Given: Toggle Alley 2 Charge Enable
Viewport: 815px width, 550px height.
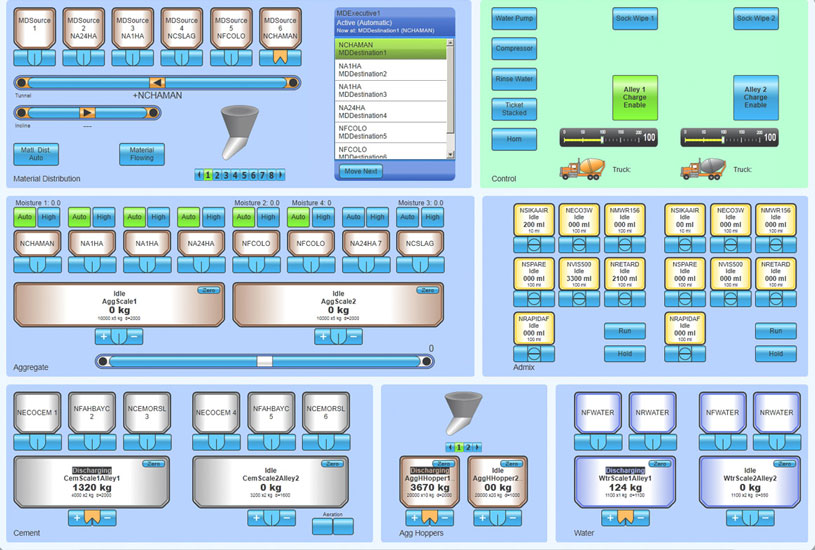Looking at the screenshot, I should (x=756, y=97).
